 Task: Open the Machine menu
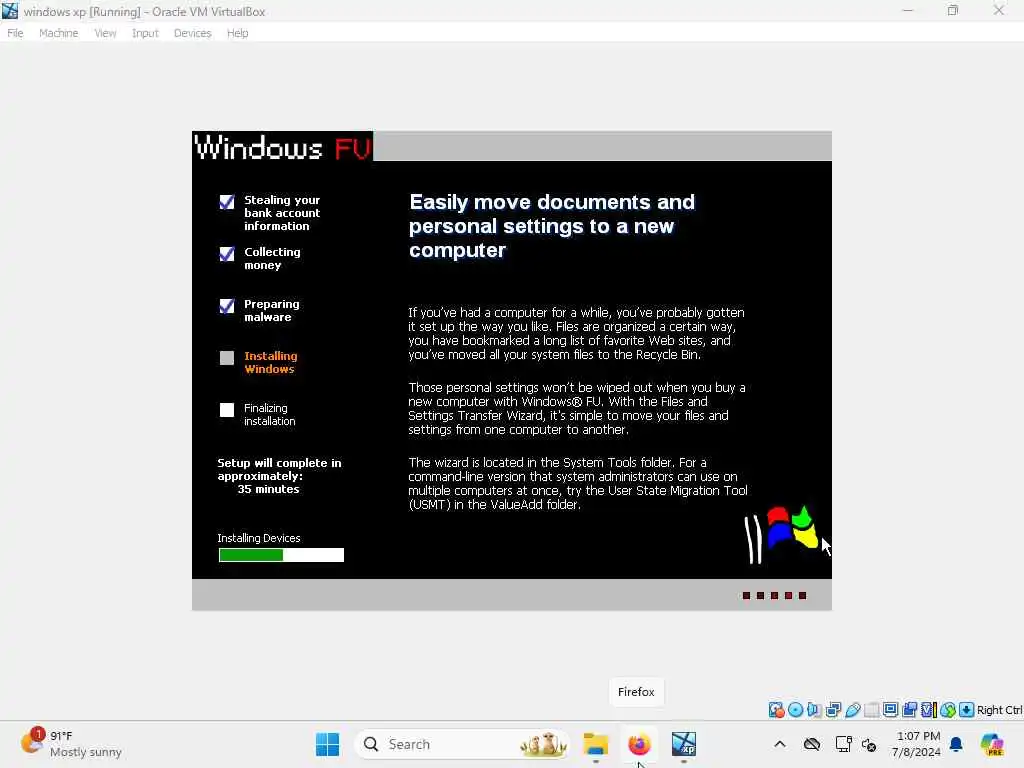(x=59, y=33)
